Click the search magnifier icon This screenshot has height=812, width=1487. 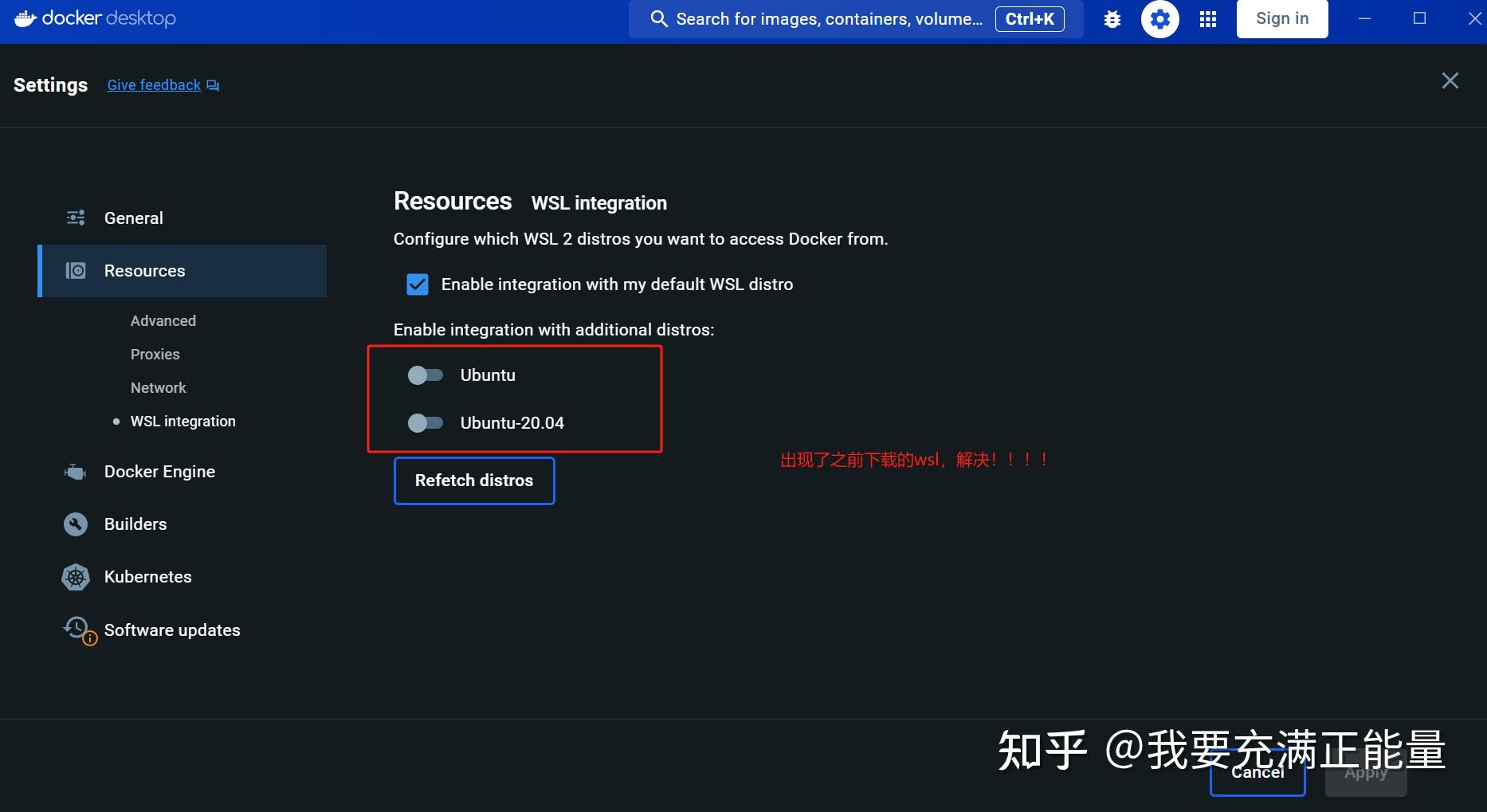[x=658, y=19]
